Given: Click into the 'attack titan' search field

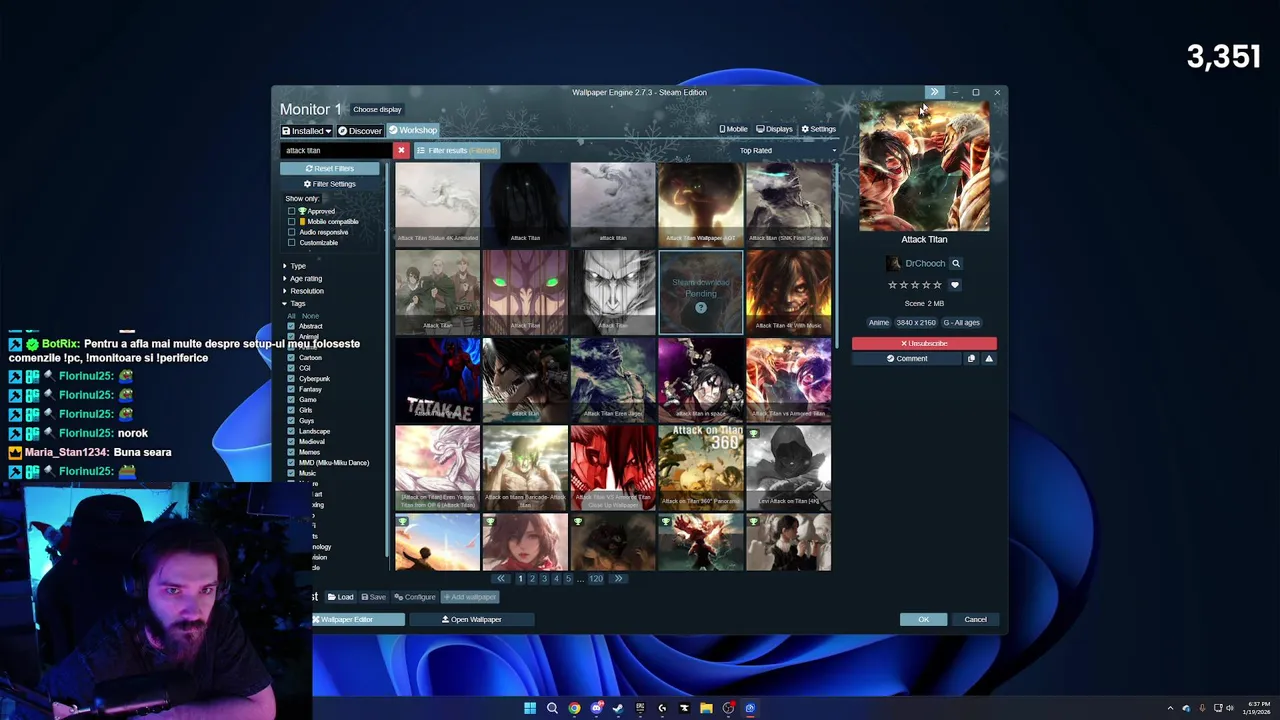Looking at the screenshot, I should 337,150.
